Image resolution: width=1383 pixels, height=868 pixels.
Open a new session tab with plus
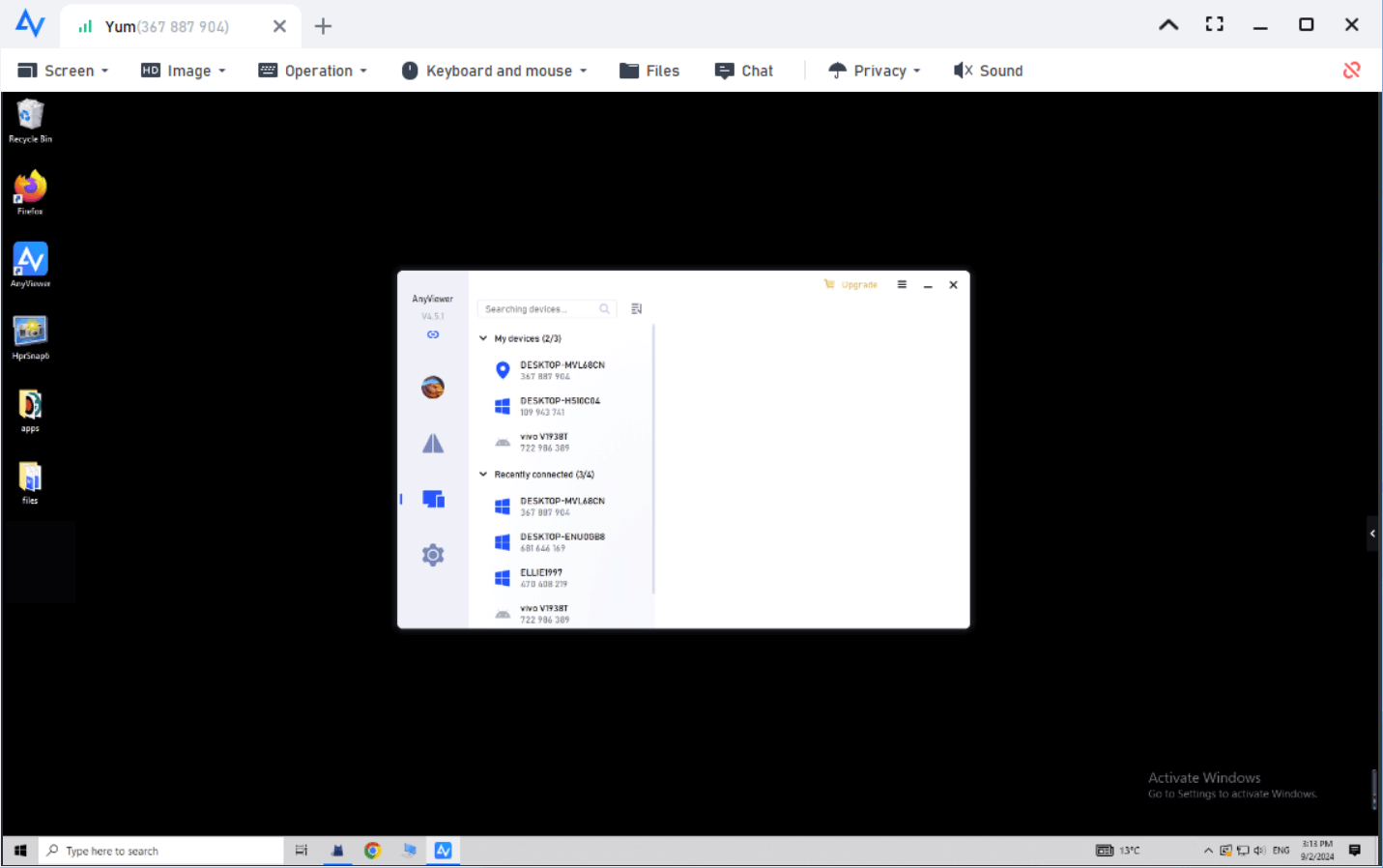click(323, 26)
